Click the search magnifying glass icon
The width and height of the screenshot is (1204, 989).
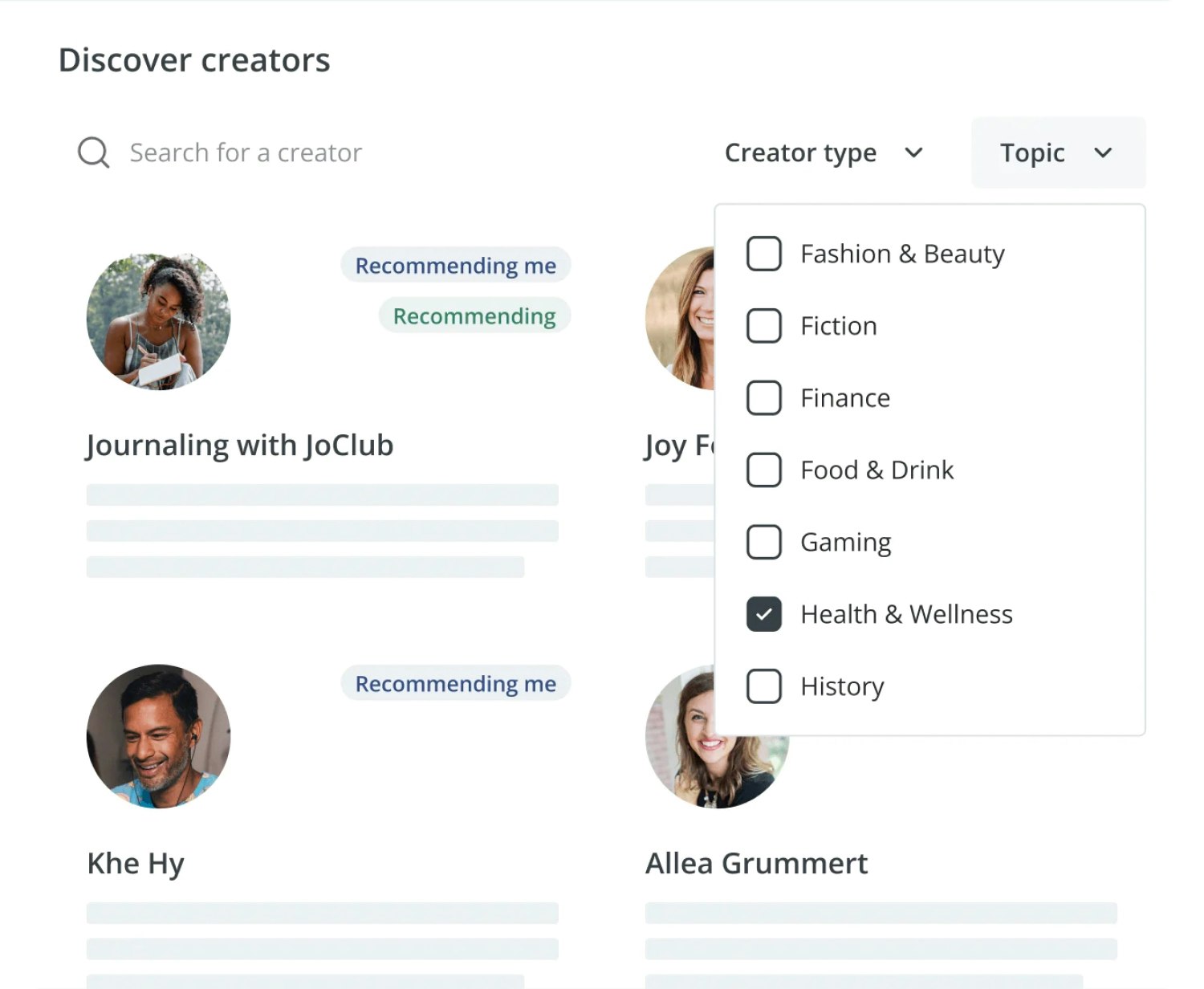[x=93, y=153]
